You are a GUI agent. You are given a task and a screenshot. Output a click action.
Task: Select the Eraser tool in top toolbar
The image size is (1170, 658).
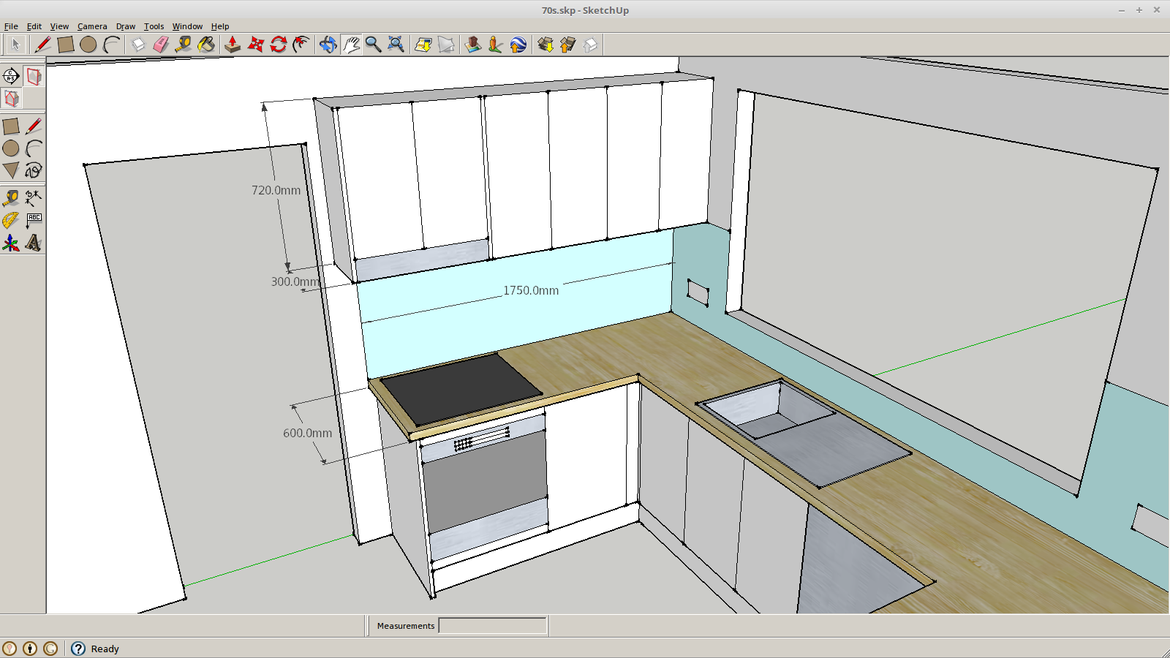(161, 44)
